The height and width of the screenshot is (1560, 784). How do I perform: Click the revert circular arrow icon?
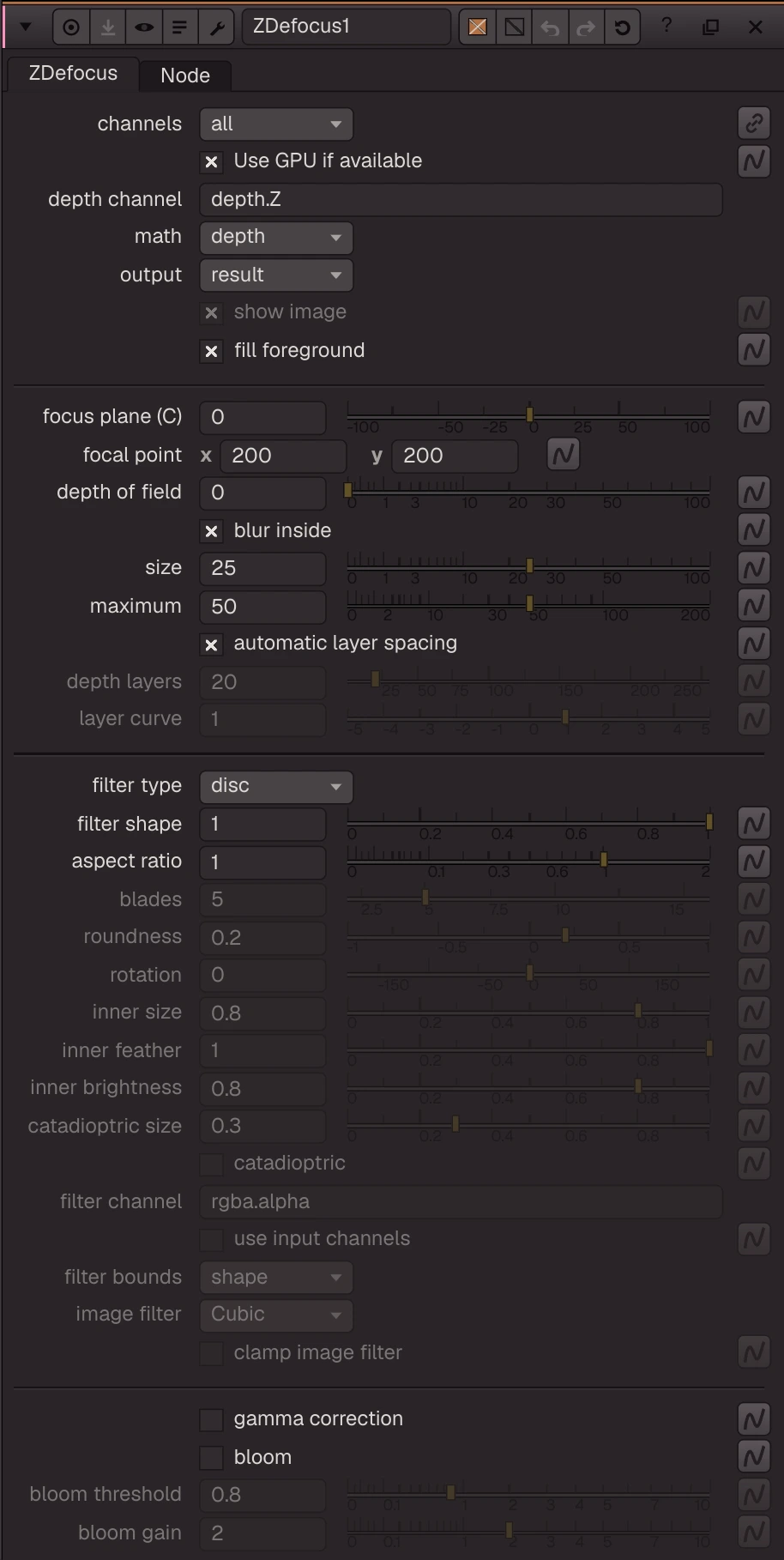click(x=622, y=27)
